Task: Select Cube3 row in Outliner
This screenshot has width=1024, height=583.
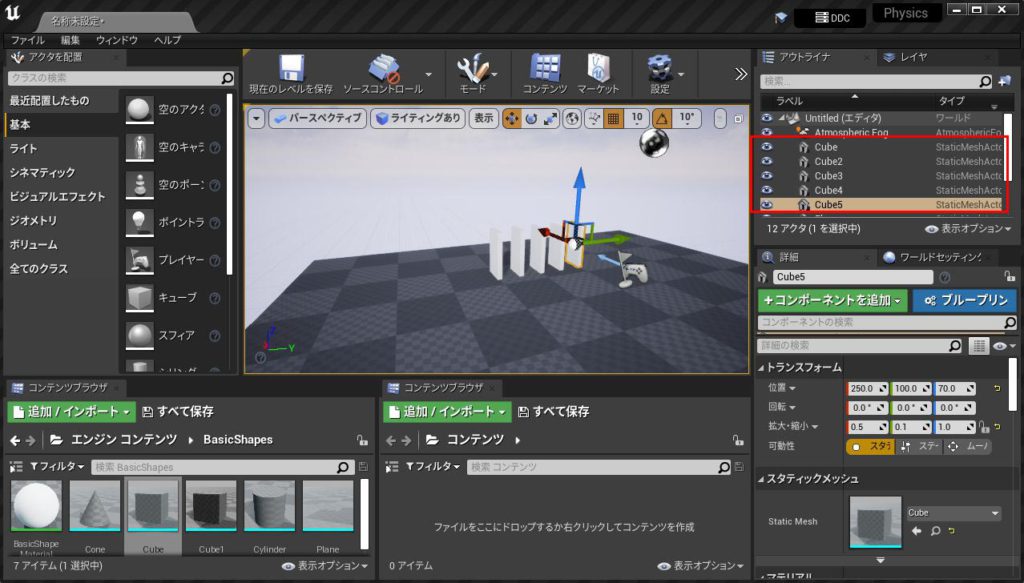Action: (882, 176)
